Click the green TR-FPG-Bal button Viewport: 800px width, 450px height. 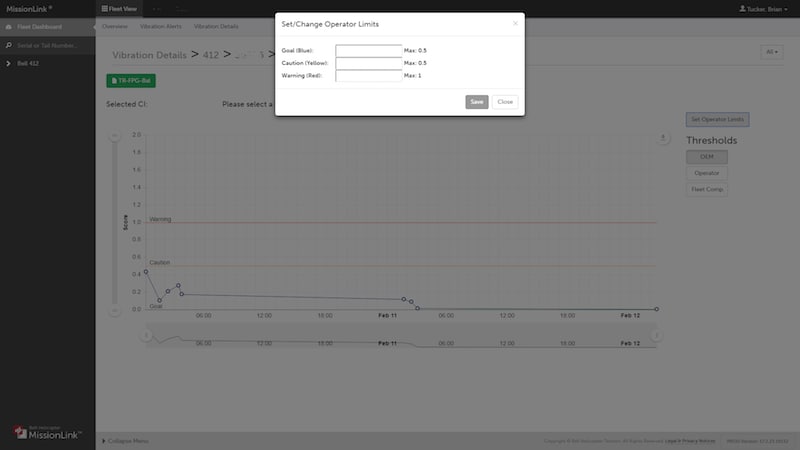130,80
